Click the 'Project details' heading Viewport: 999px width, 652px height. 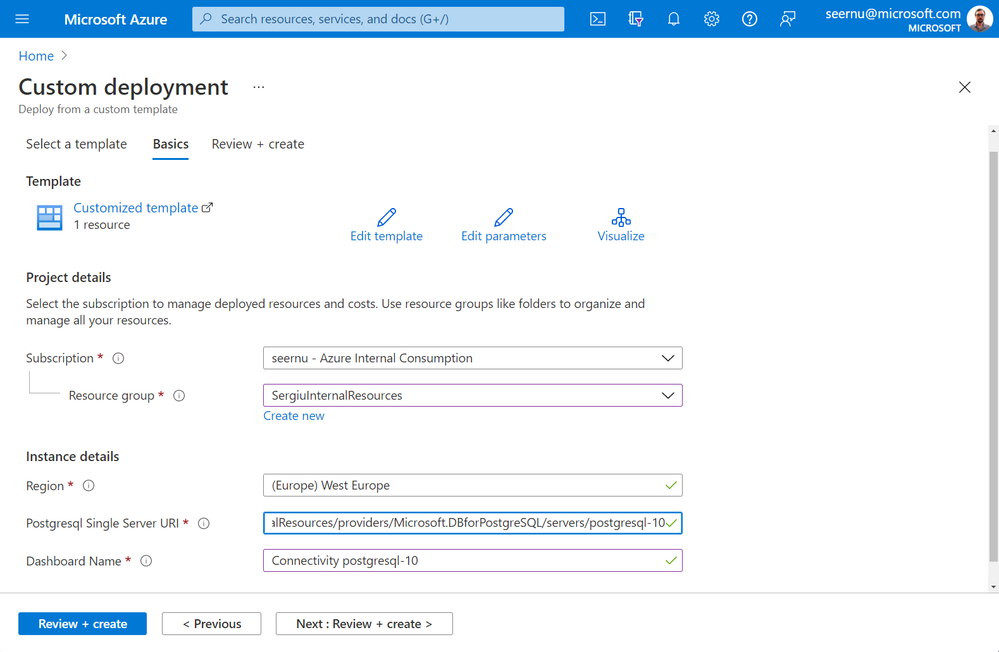tap(68, 277)
